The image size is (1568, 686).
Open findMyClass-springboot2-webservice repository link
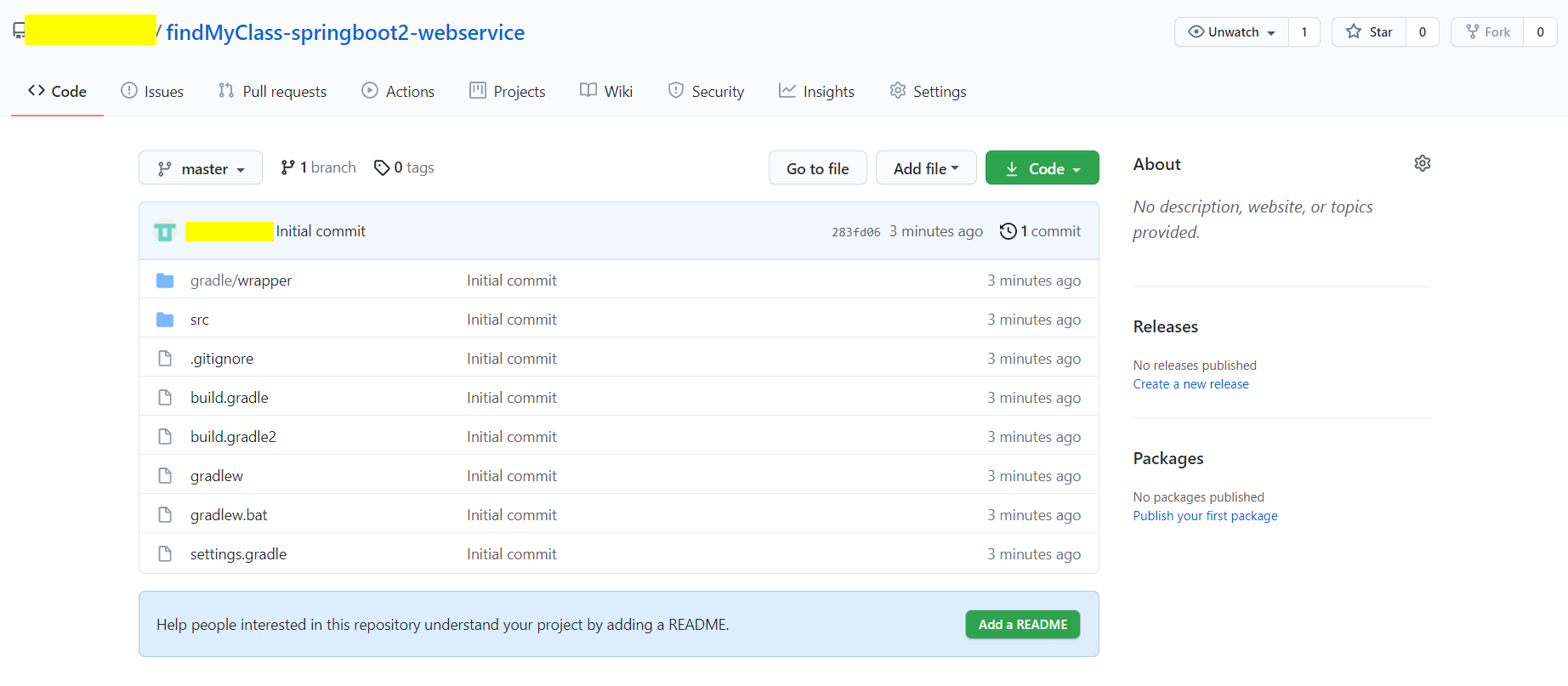click(x=345, y=32)
